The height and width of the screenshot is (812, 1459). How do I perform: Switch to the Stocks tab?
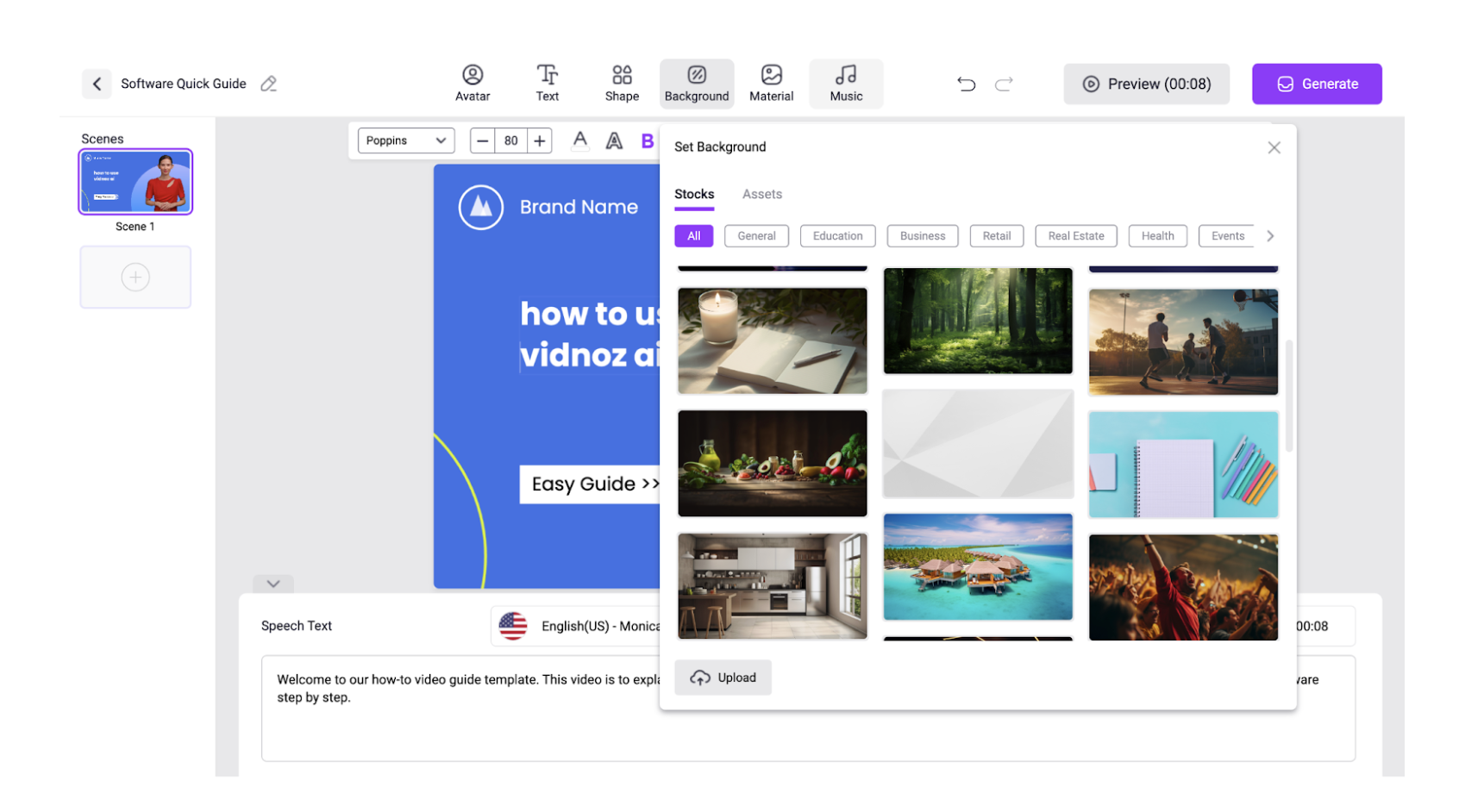tap(694, 195)
